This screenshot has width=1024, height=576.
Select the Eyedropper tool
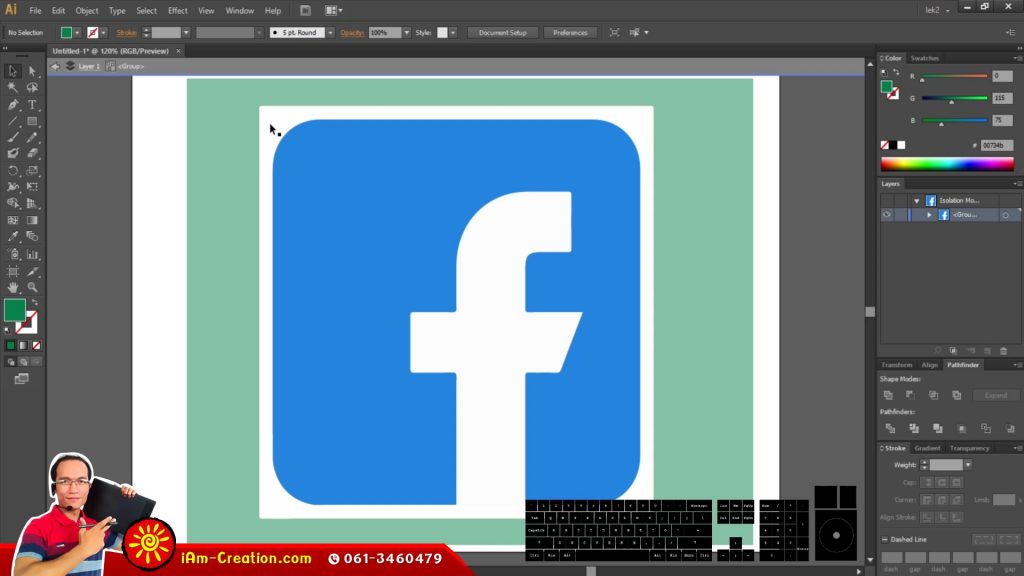(12, 236)
